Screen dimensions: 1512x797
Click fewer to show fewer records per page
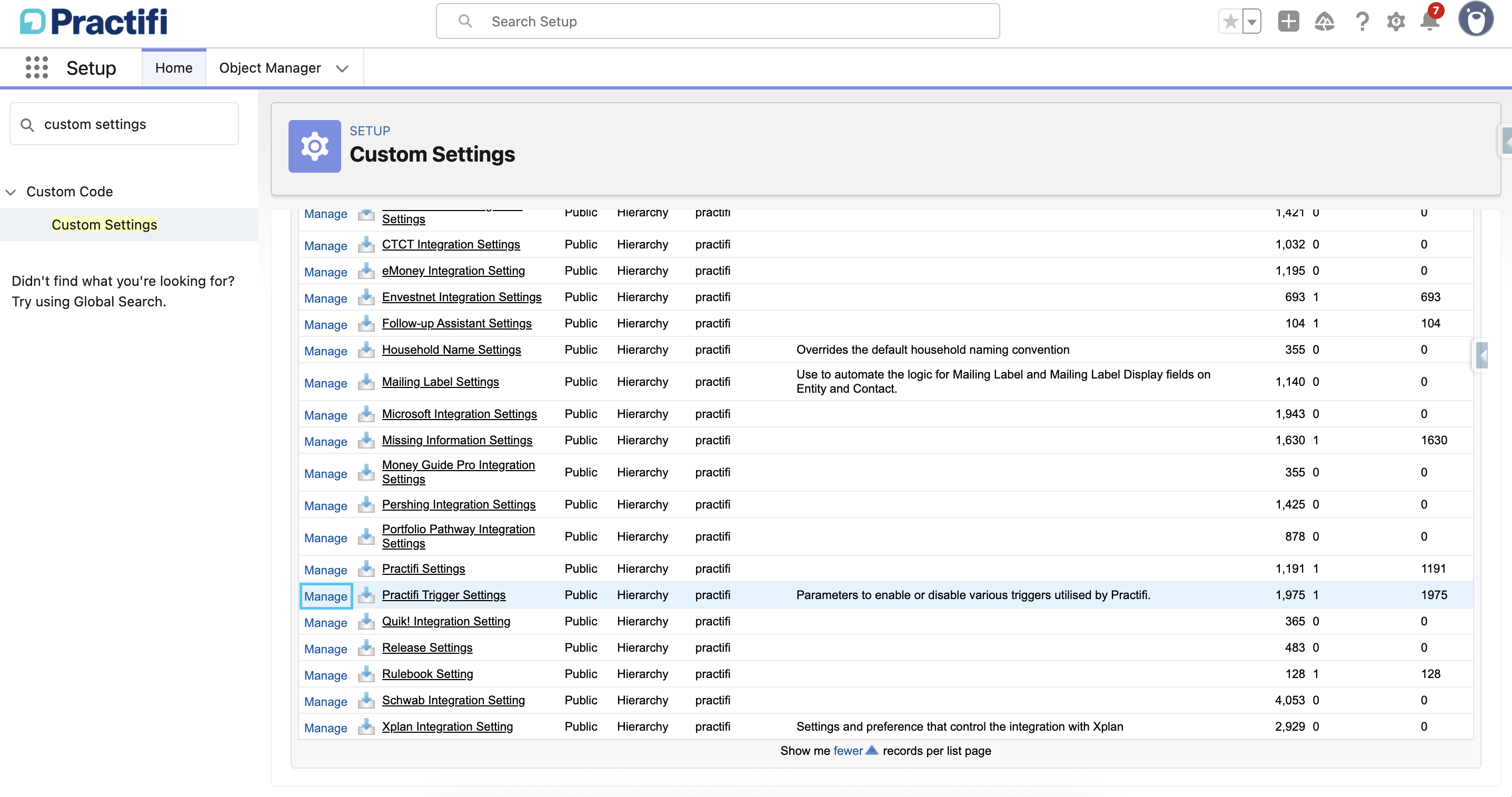(x=848, y=751)
